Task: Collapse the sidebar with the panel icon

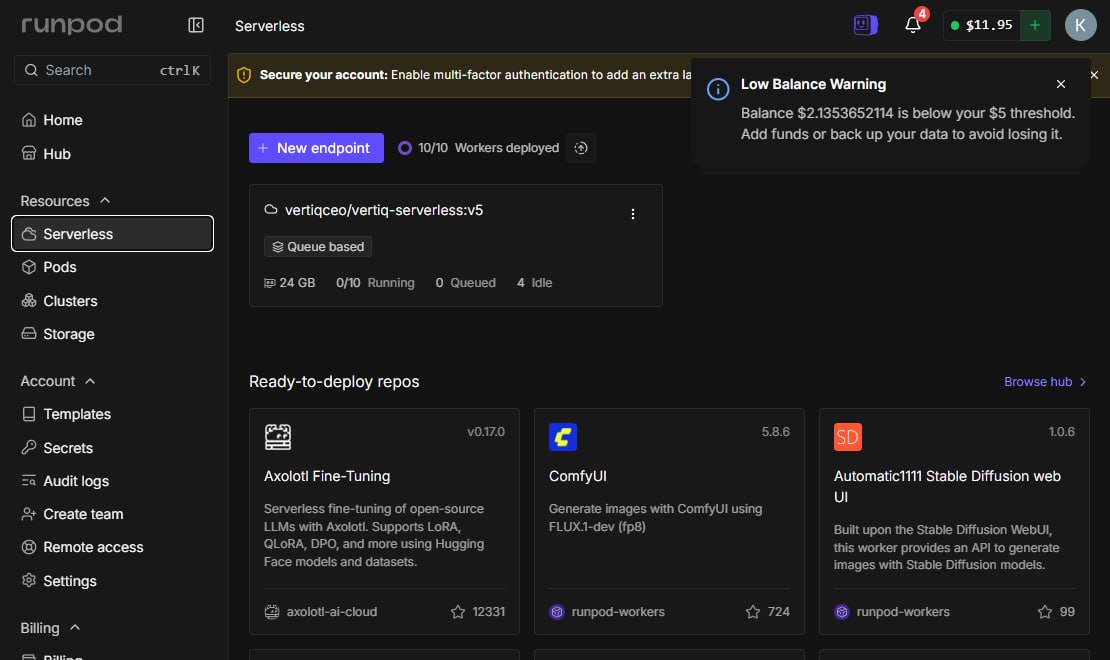Action: point(196,25)
